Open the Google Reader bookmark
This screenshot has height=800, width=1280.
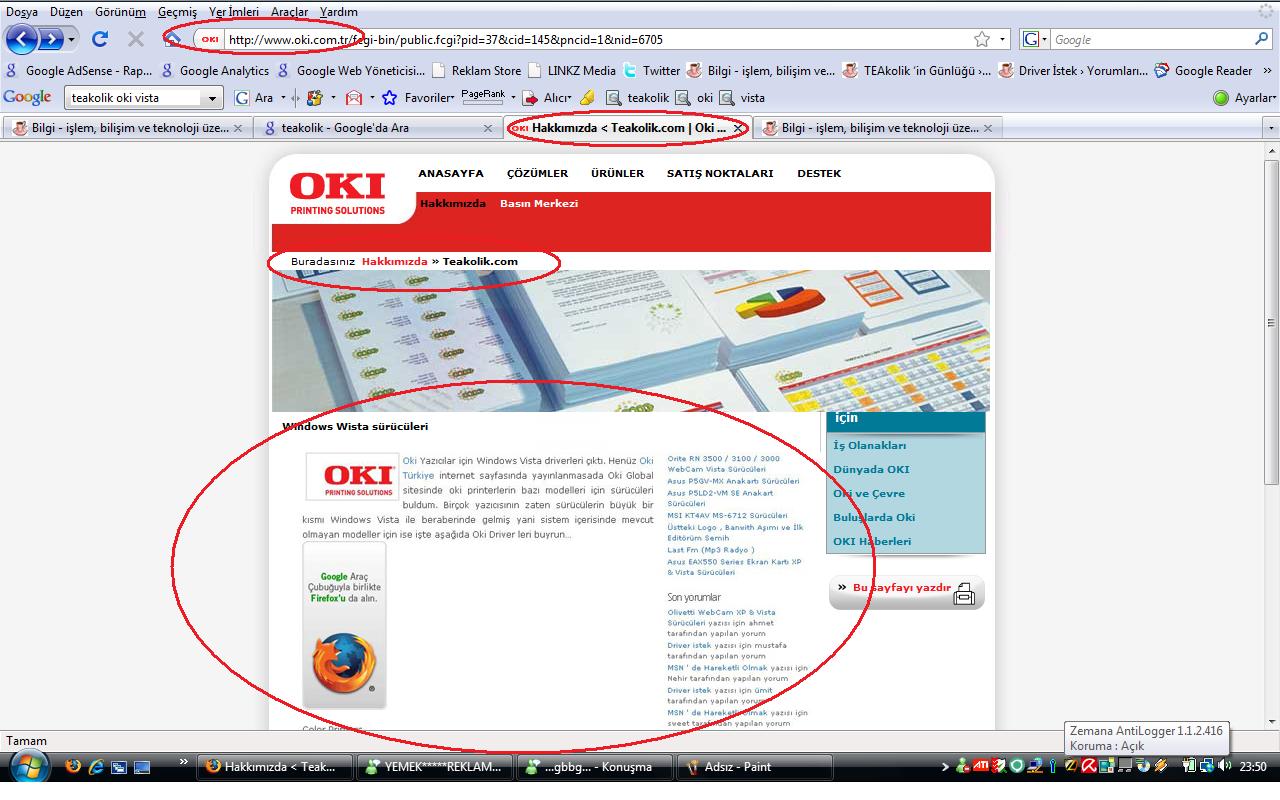pos(1203,70)
